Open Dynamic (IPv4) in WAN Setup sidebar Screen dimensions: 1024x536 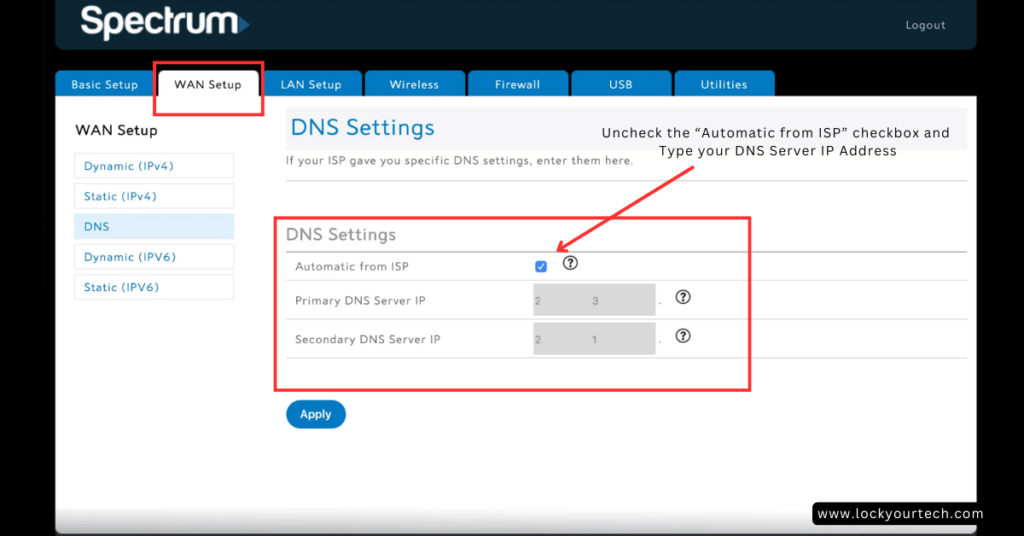[x=154, y=166]
